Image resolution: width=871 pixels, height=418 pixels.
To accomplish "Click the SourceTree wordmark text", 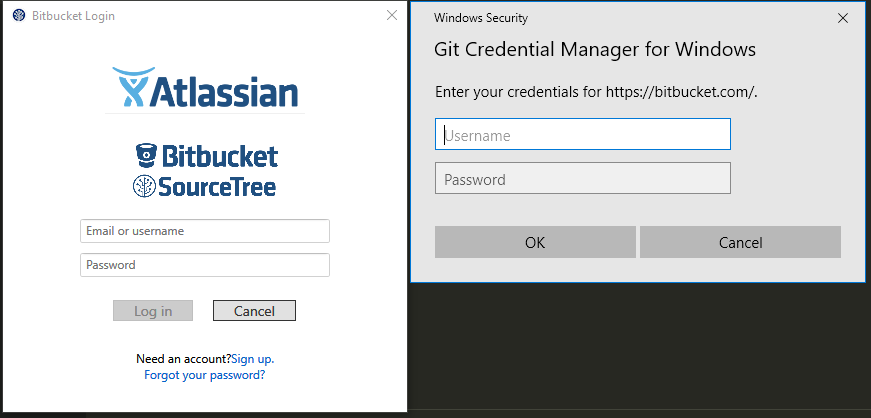I will click(x=217, y=187).
